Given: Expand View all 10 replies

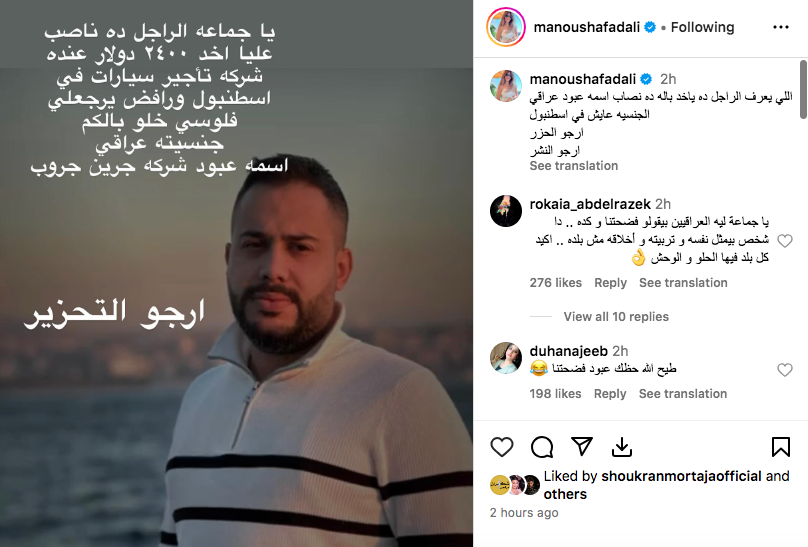Looking at the screenshot, I should [x=616, y=316].
